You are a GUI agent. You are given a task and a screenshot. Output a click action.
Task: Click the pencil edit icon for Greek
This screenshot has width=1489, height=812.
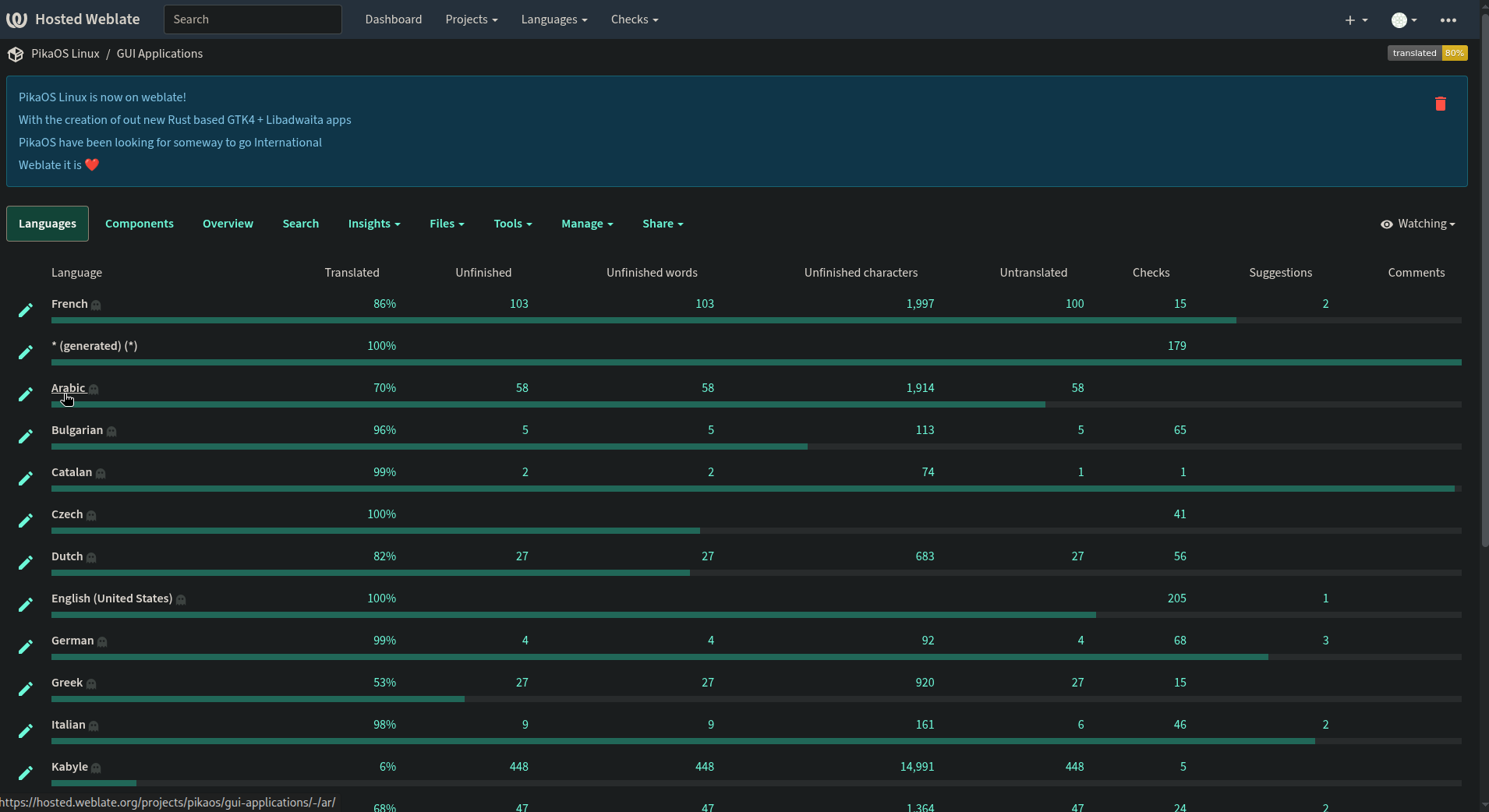(x=26, y=689)
